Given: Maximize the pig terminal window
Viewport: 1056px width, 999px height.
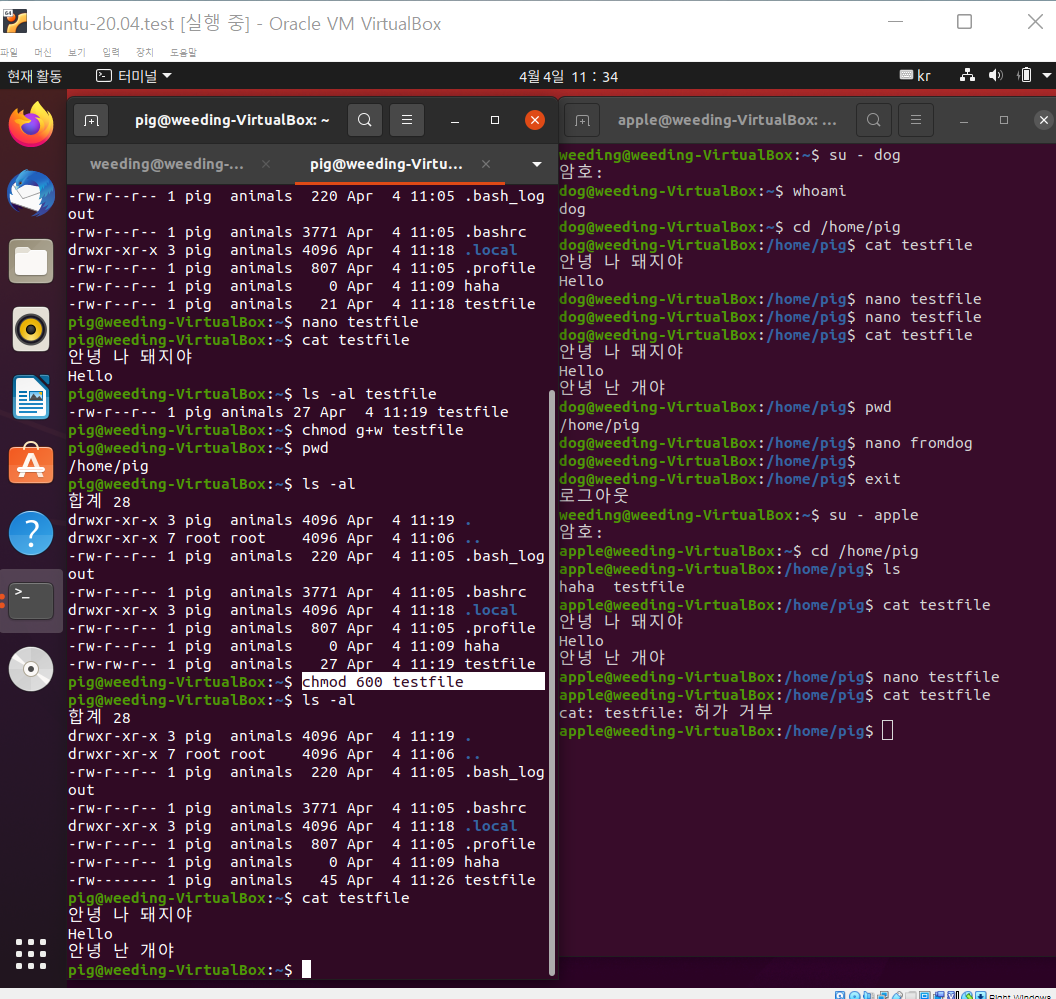Looking at the screenshot, I should click(x=495, y=120).
